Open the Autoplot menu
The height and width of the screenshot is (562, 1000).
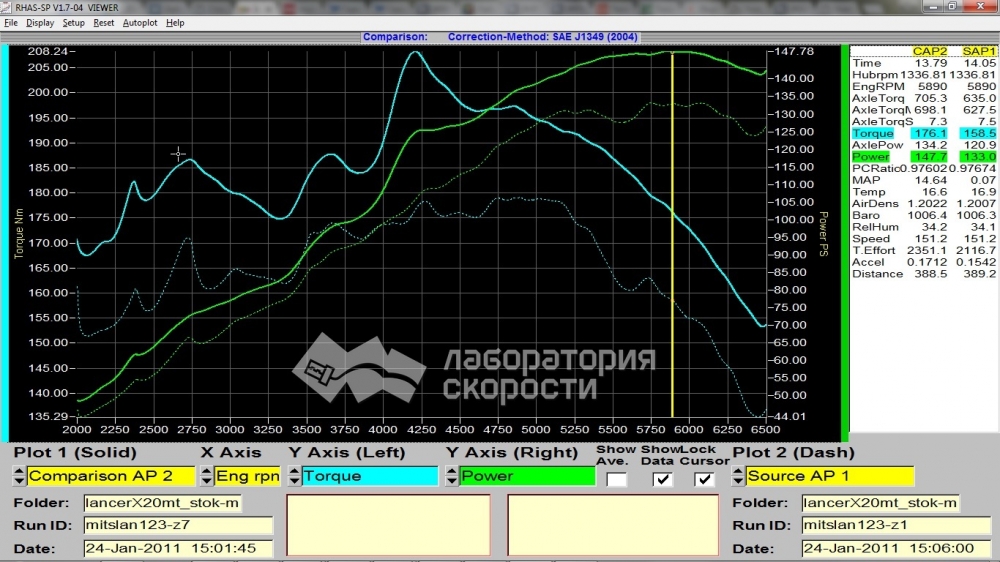(x=140, y=23)
